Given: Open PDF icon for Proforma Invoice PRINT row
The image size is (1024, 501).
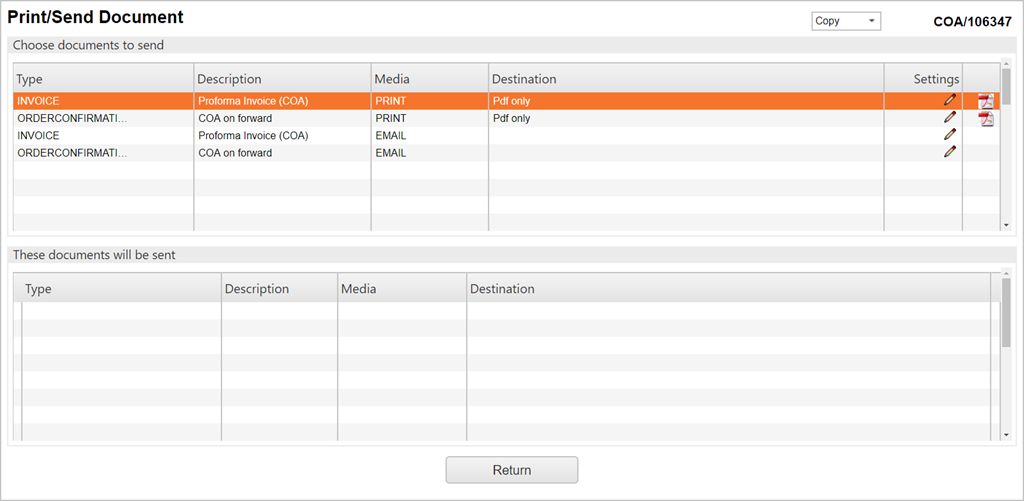Looking at the screenshot, I should coord(985,101).
